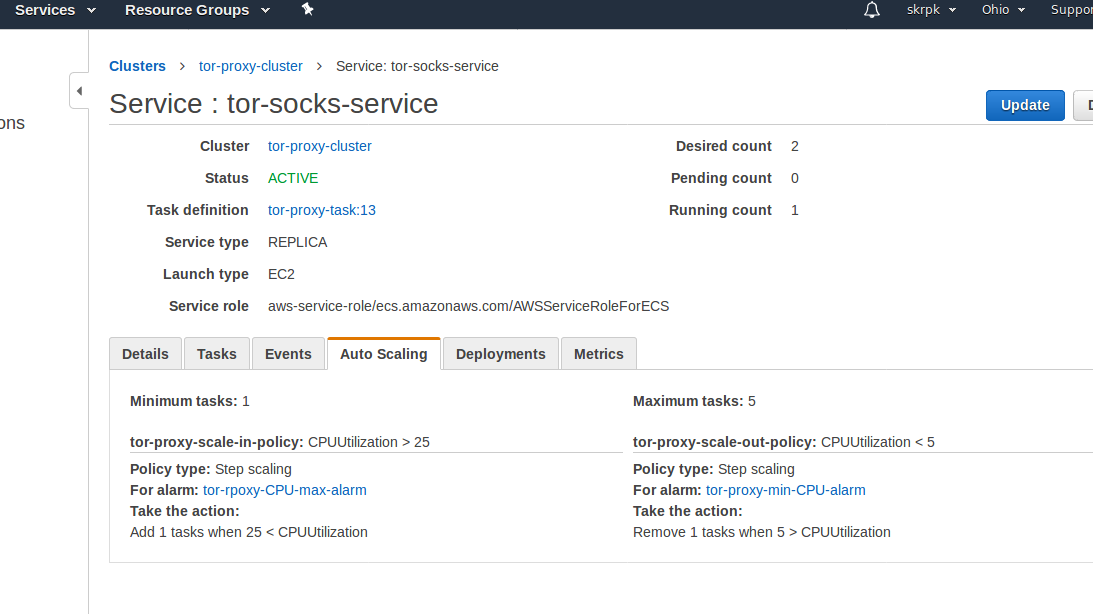1093x614 pixels.
Task: Open the tor-rpoxy-CPU-max-alarm link
Action: click(x=284, y=490)
